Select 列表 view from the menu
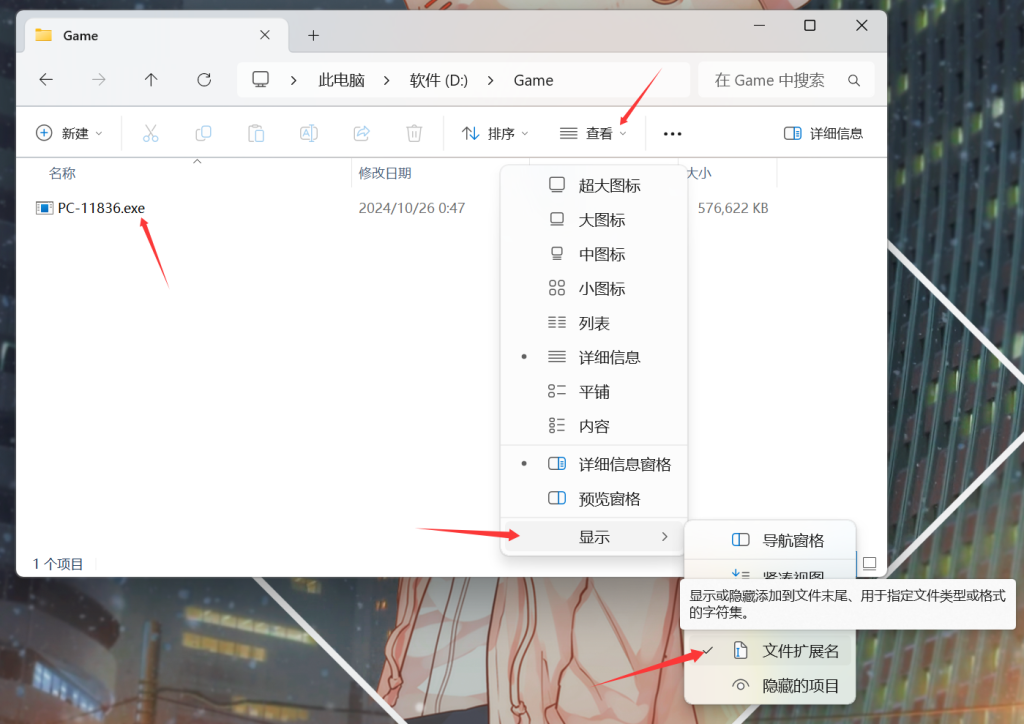Screen dimensions: 1024x724 (593, 323)
